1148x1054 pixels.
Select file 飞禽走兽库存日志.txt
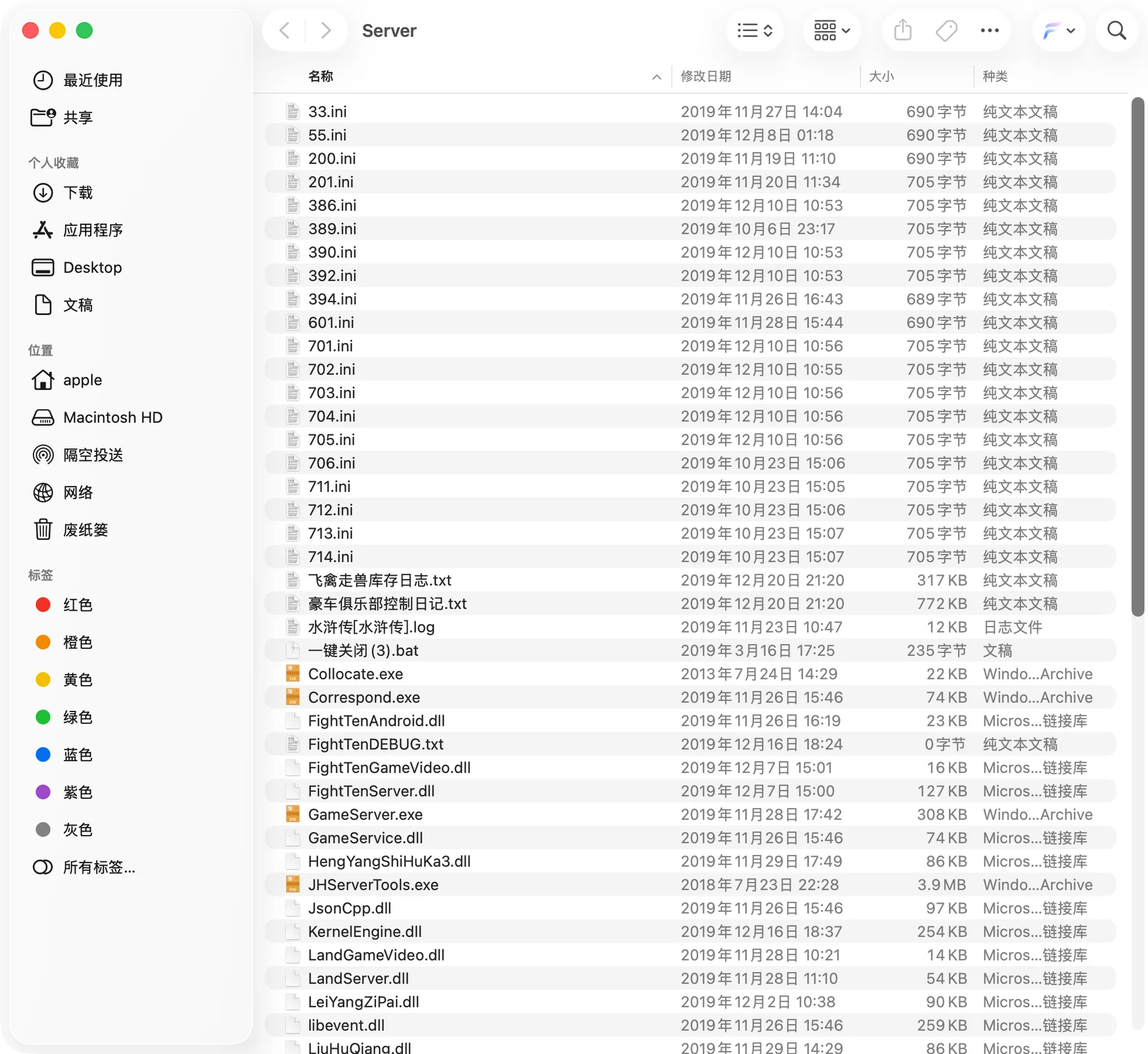click(x=690, y=581)
